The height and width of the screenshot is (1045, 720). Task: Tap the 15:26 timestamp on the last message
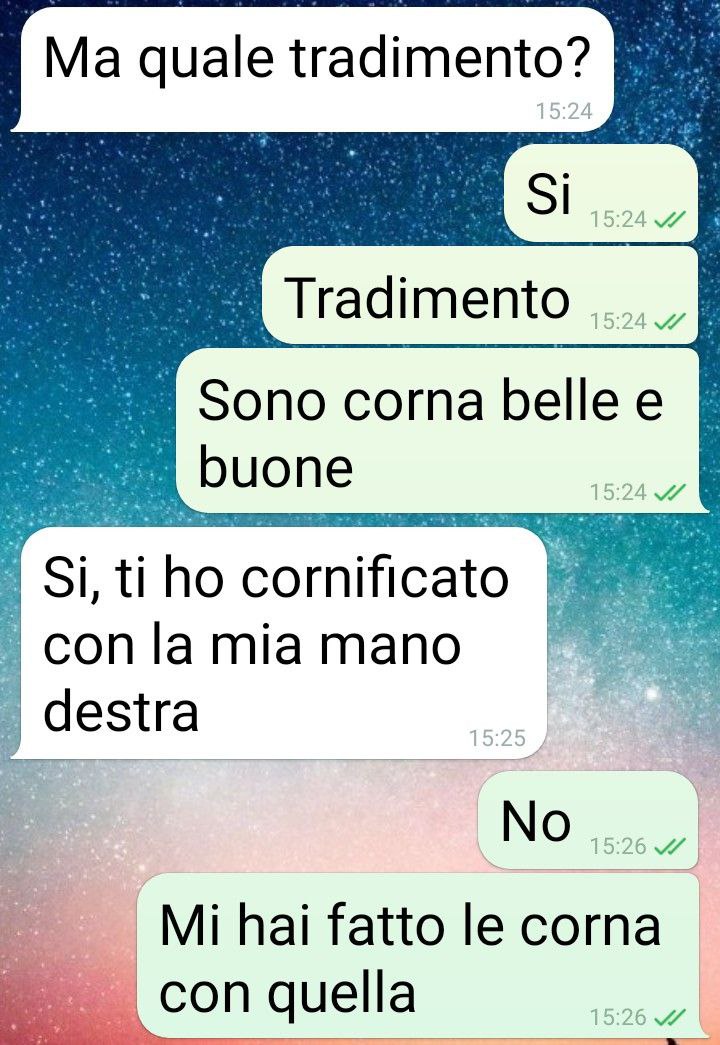click(618, 1018)
